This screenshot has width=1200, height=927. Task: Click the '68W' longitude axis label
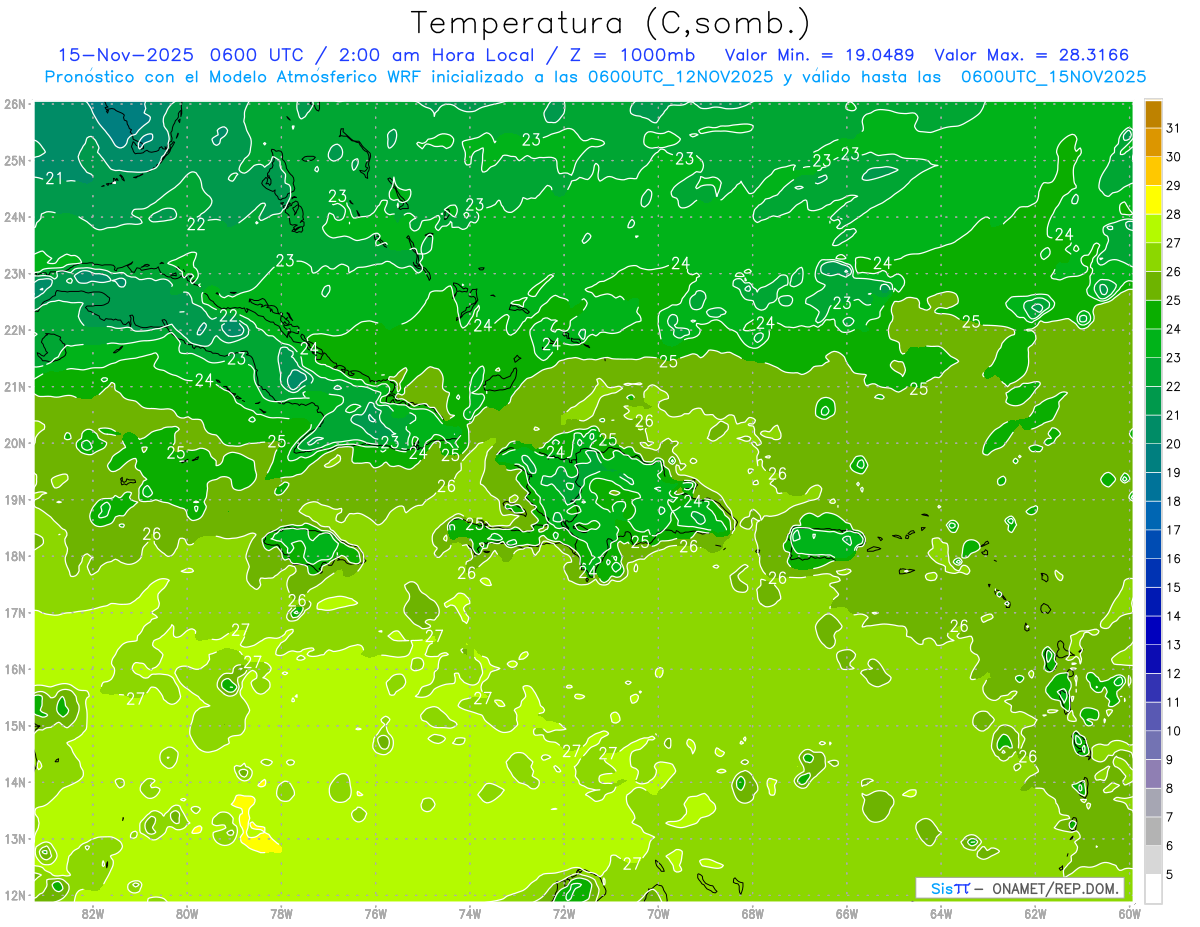753,913
